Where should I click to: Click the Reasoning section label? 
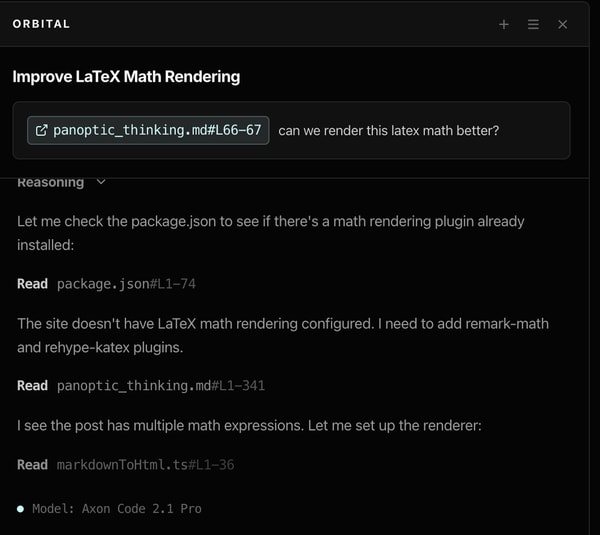tap(50, 183)
